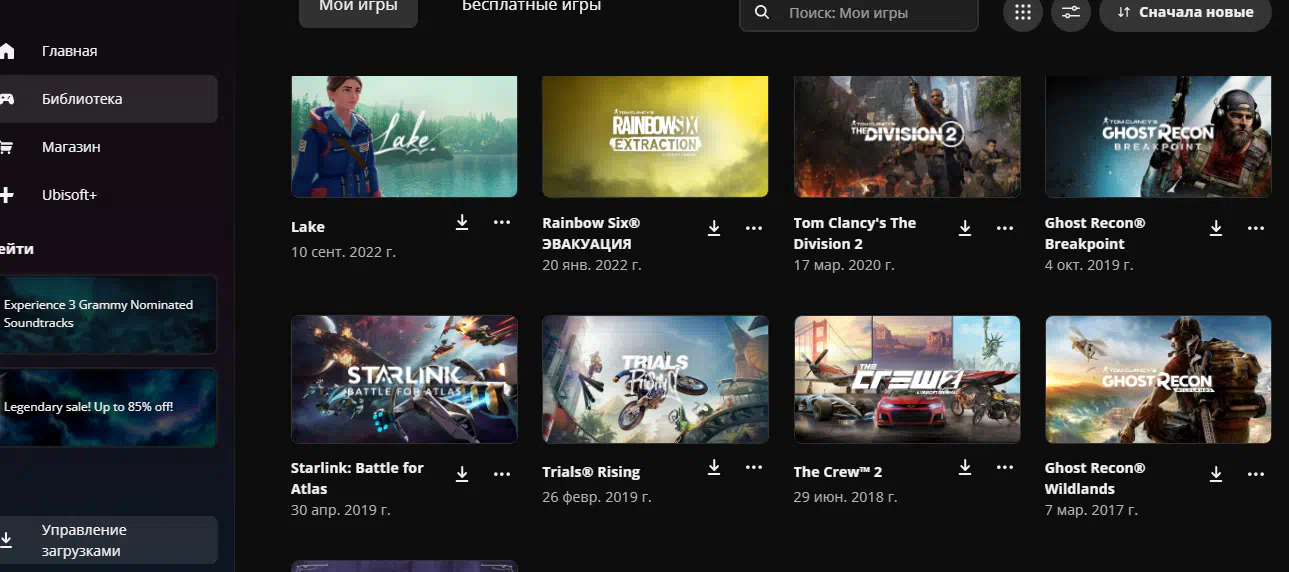
Task: Click the Starlink: Battle for Atlas title
Action: click(357, 478)
